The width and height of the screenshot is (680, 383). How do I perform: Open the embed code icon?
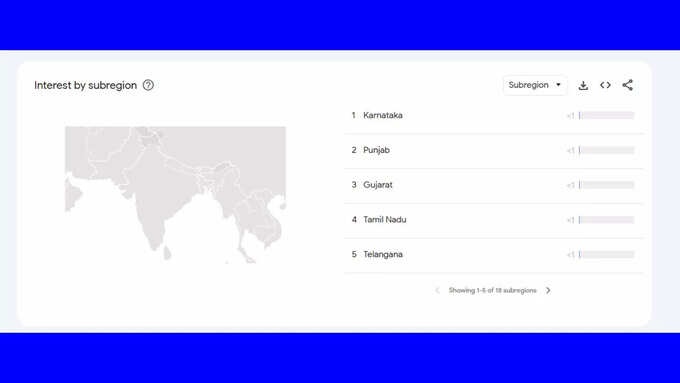click(605, 85)
